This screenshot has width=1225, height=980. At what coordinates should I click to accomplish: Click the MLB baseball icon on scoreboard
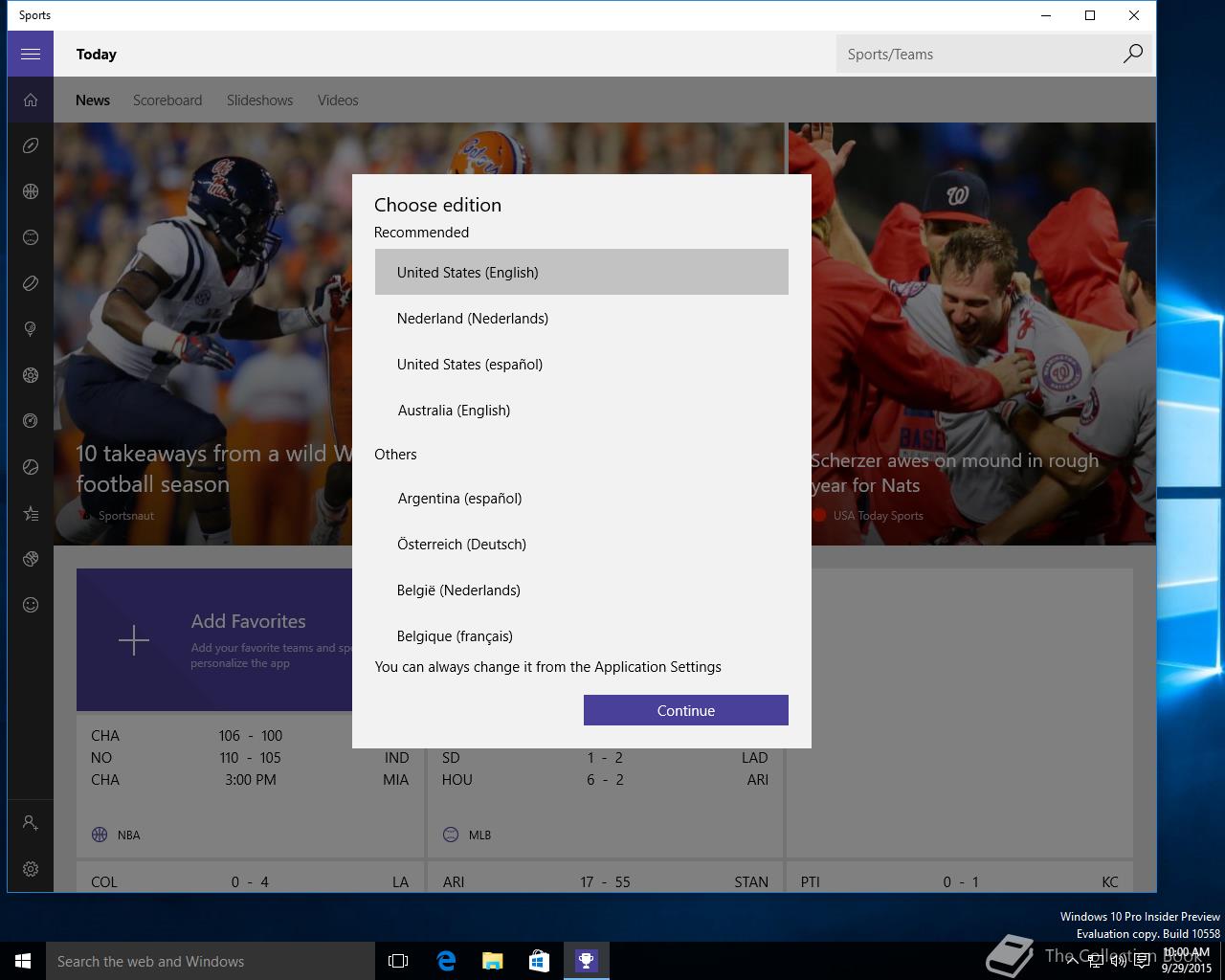click(451, 835)
